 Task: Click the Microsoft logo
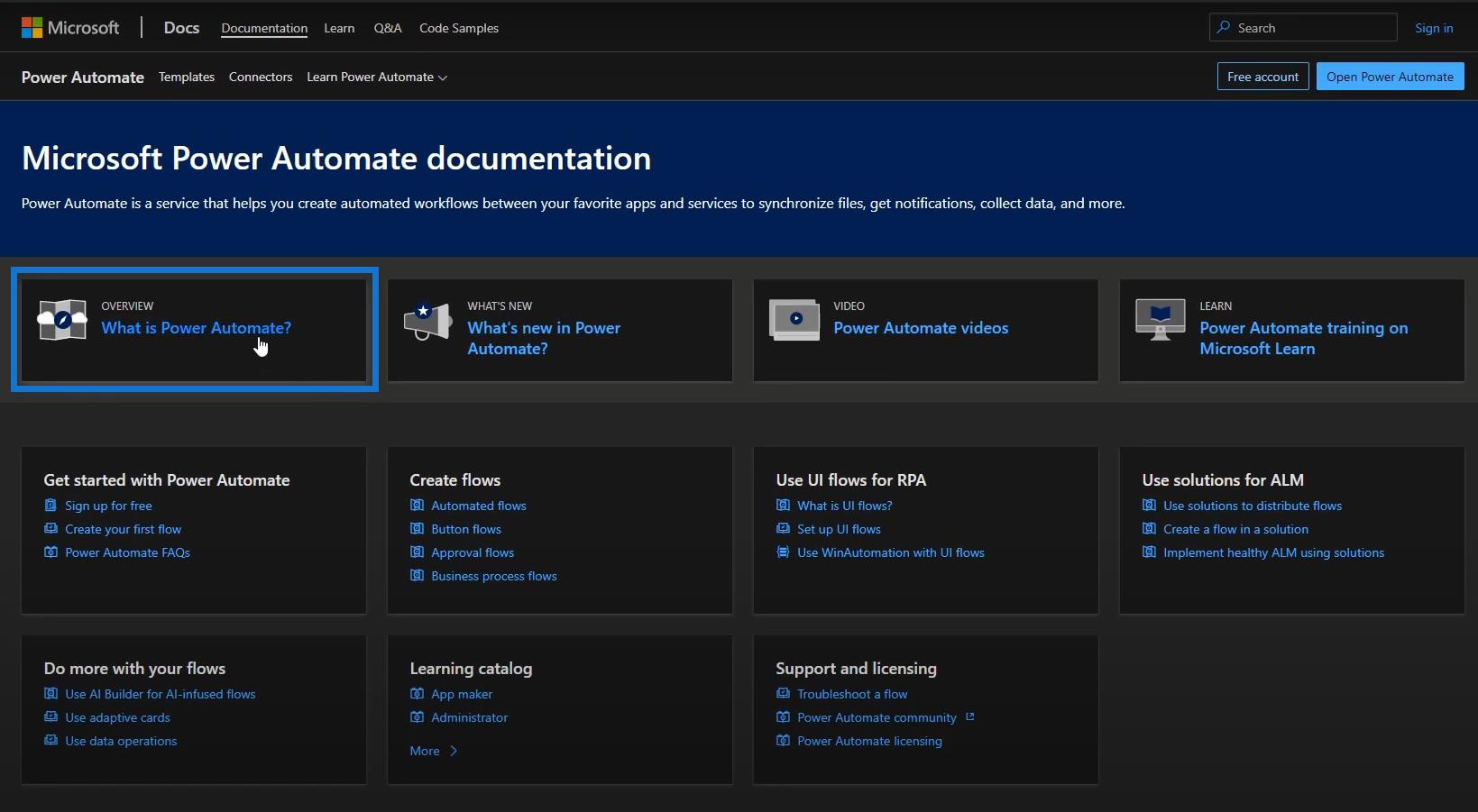70,28
